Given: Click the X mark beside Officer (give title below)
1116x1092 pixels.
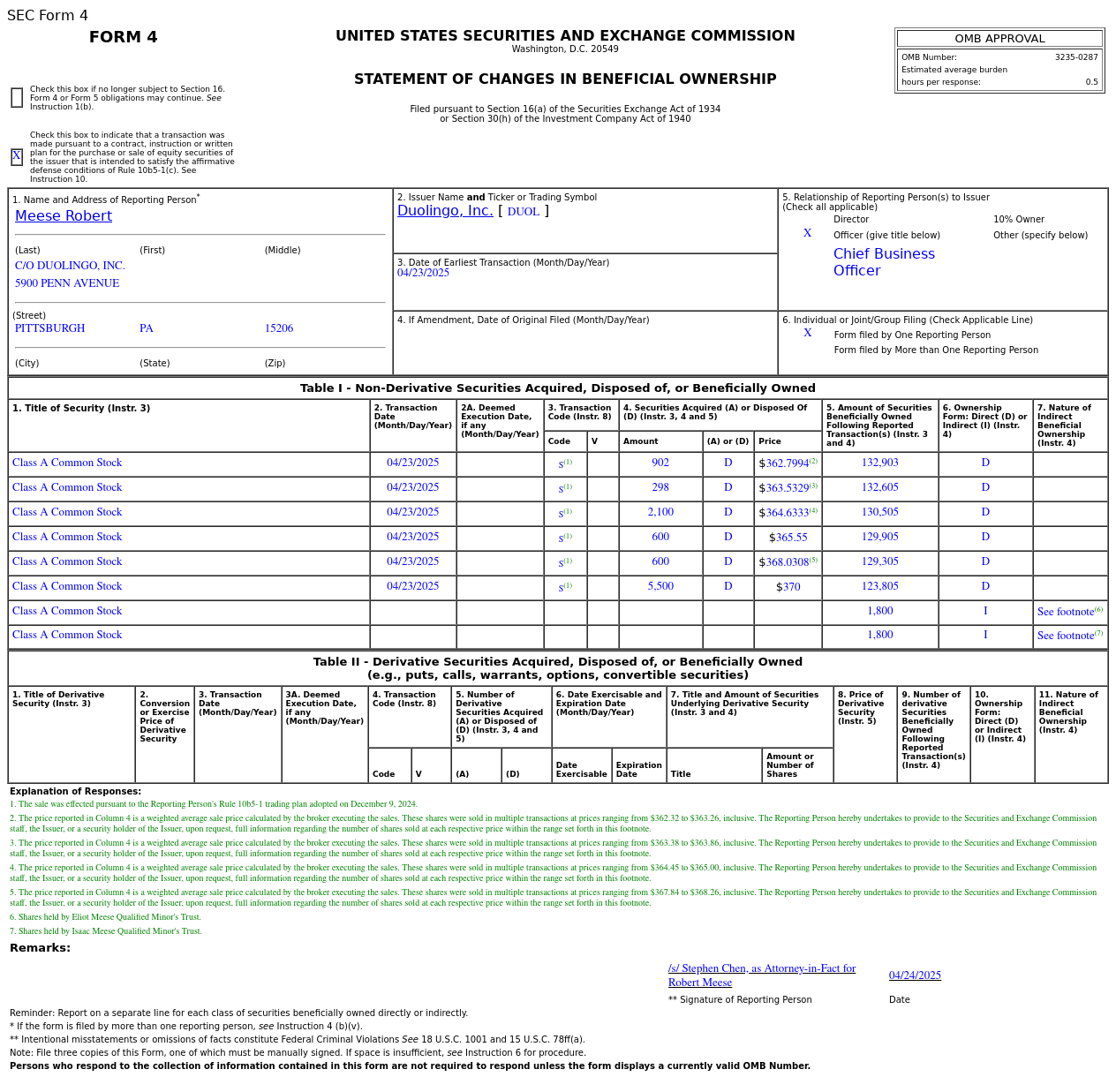Looking at the screenshot, I should point(807,234).
